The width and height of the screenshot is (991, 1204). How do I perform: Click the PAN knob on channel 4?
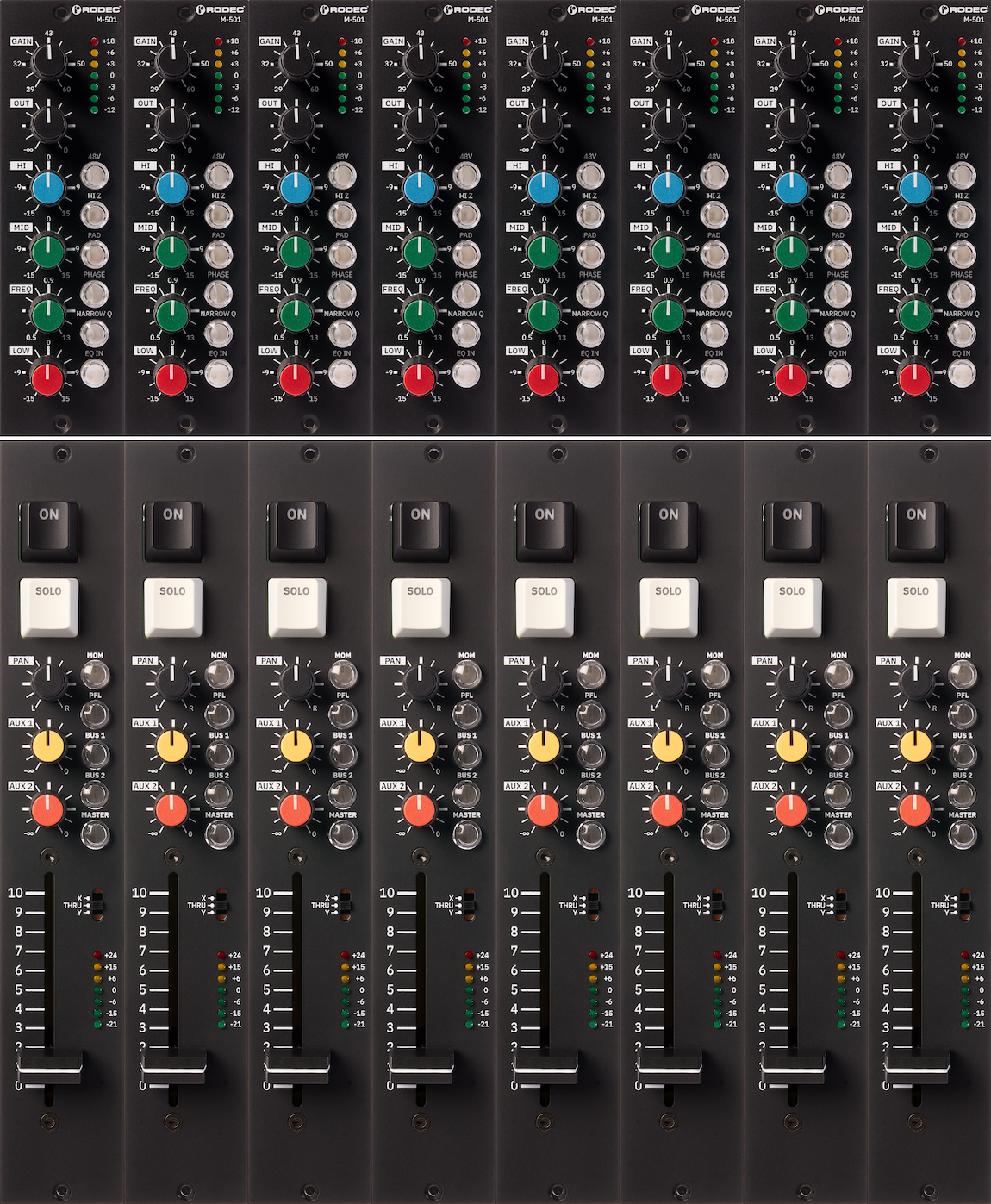[x=420, y=683]
